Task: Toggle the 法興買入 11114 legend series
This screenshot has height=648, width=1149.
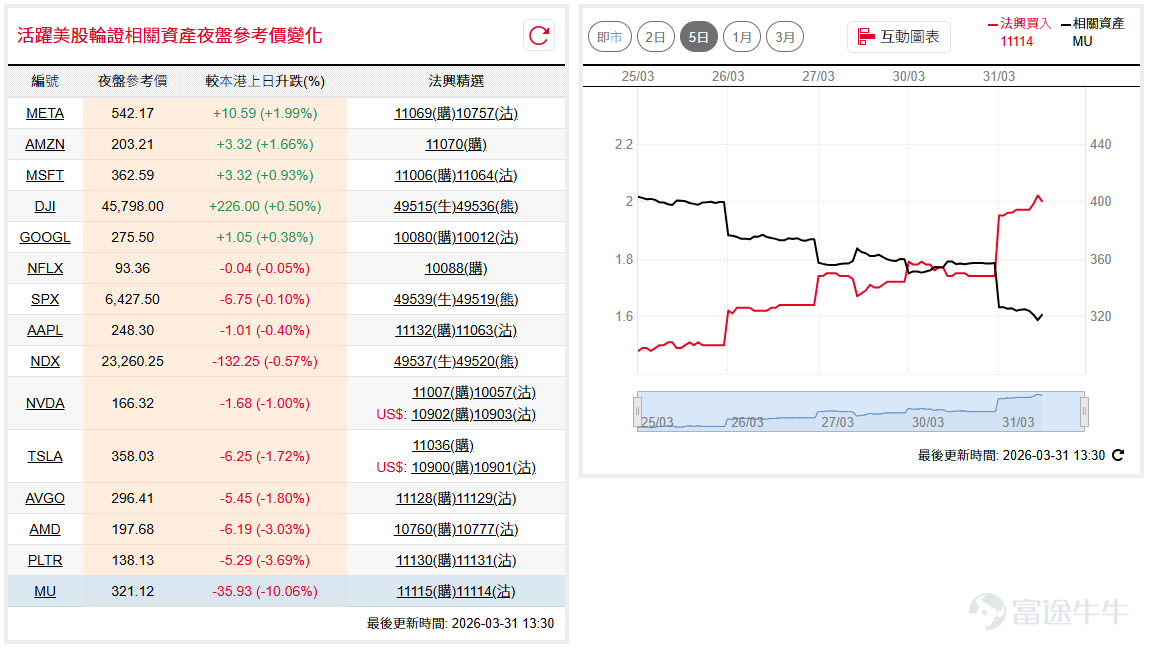Action: [x=1019, y=32]
